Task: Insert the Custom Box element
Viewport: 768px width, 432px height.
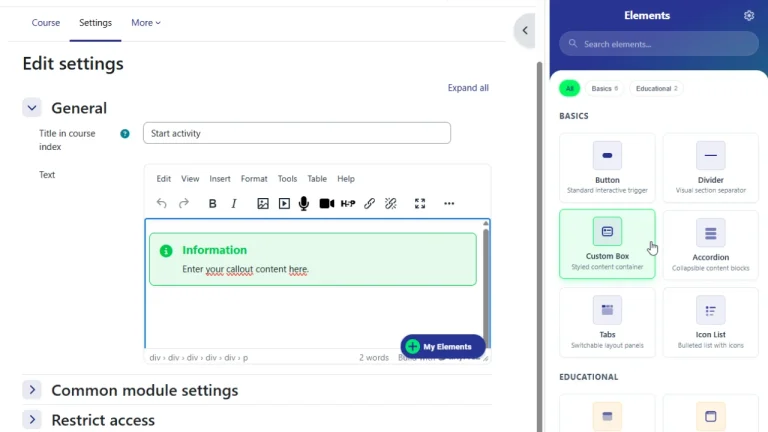Action: pos(607,244)
